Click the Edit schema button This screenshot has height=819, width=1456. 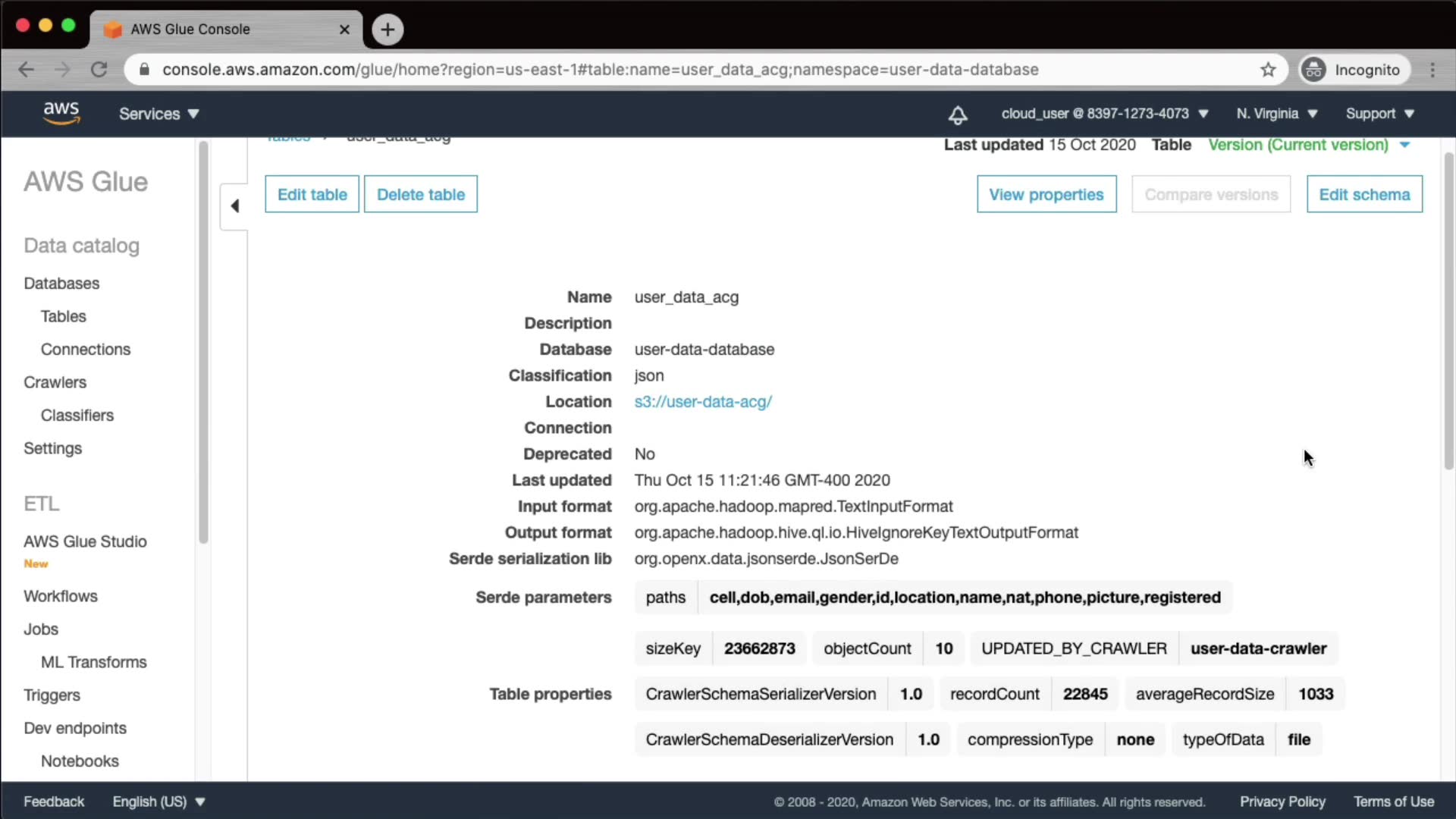1363,194
